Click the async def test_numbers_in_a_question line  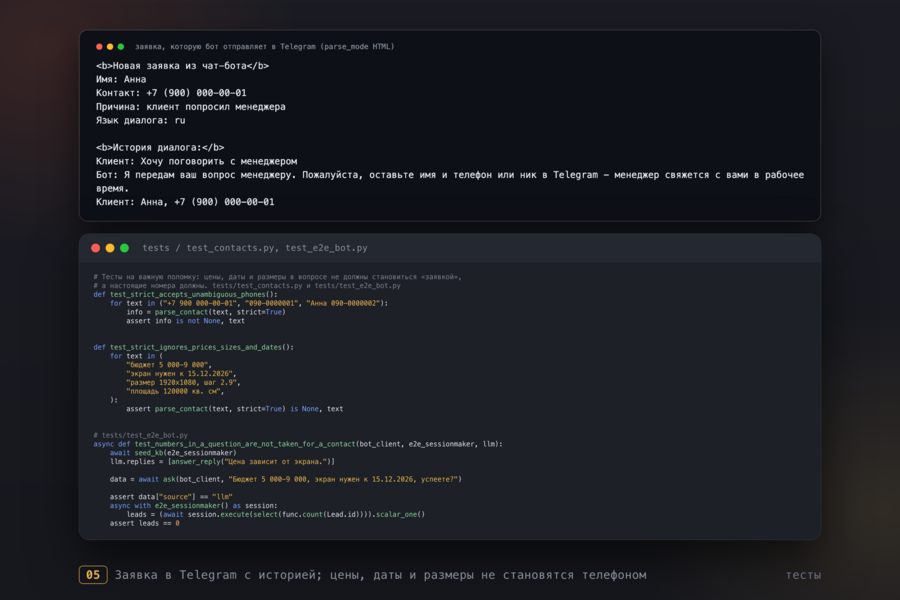point(298,444)
